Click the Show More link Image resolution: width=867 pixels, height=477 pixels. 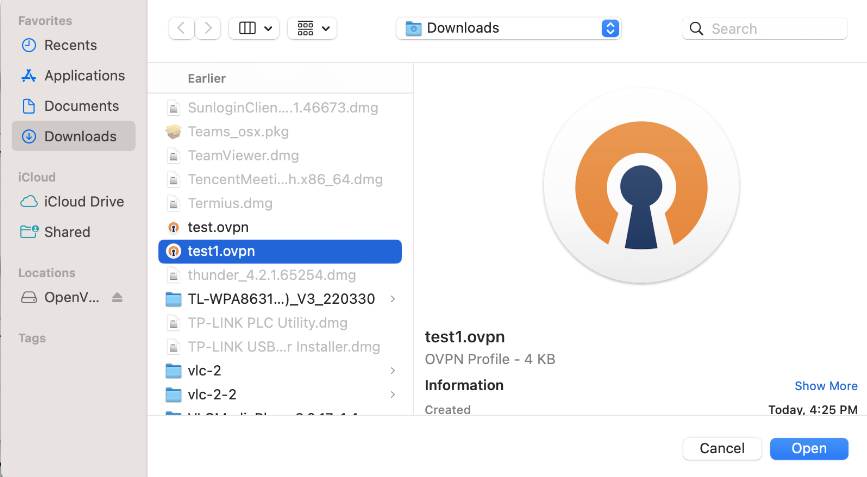coord(826,386)
